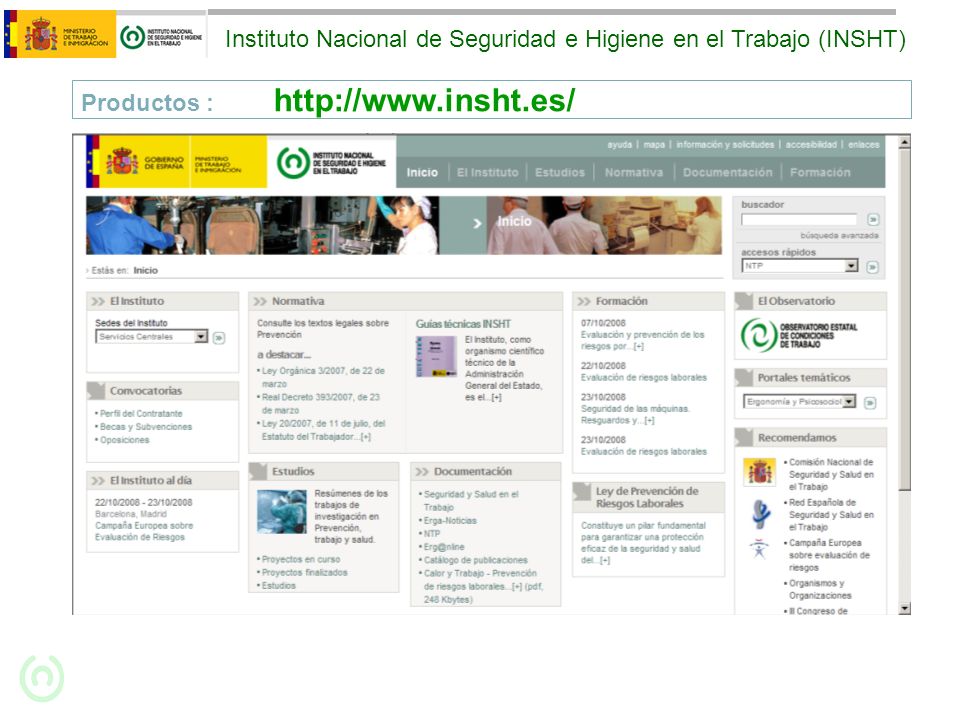Click mapa link in top bar

[x=654, y=144]
